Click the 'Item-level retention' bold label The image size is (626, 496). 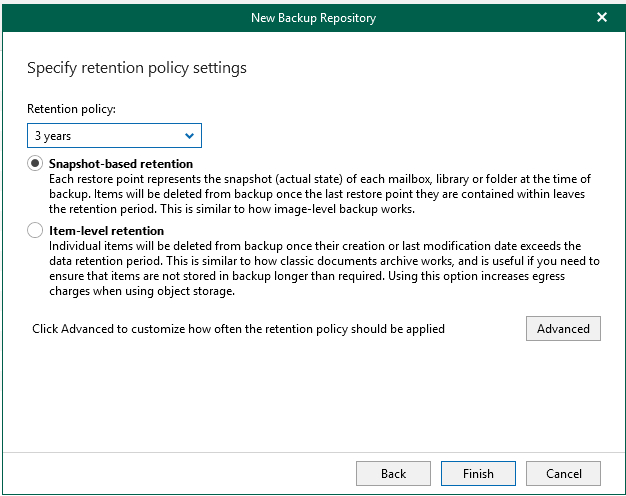pyautogui.click(x=107, y=231)
